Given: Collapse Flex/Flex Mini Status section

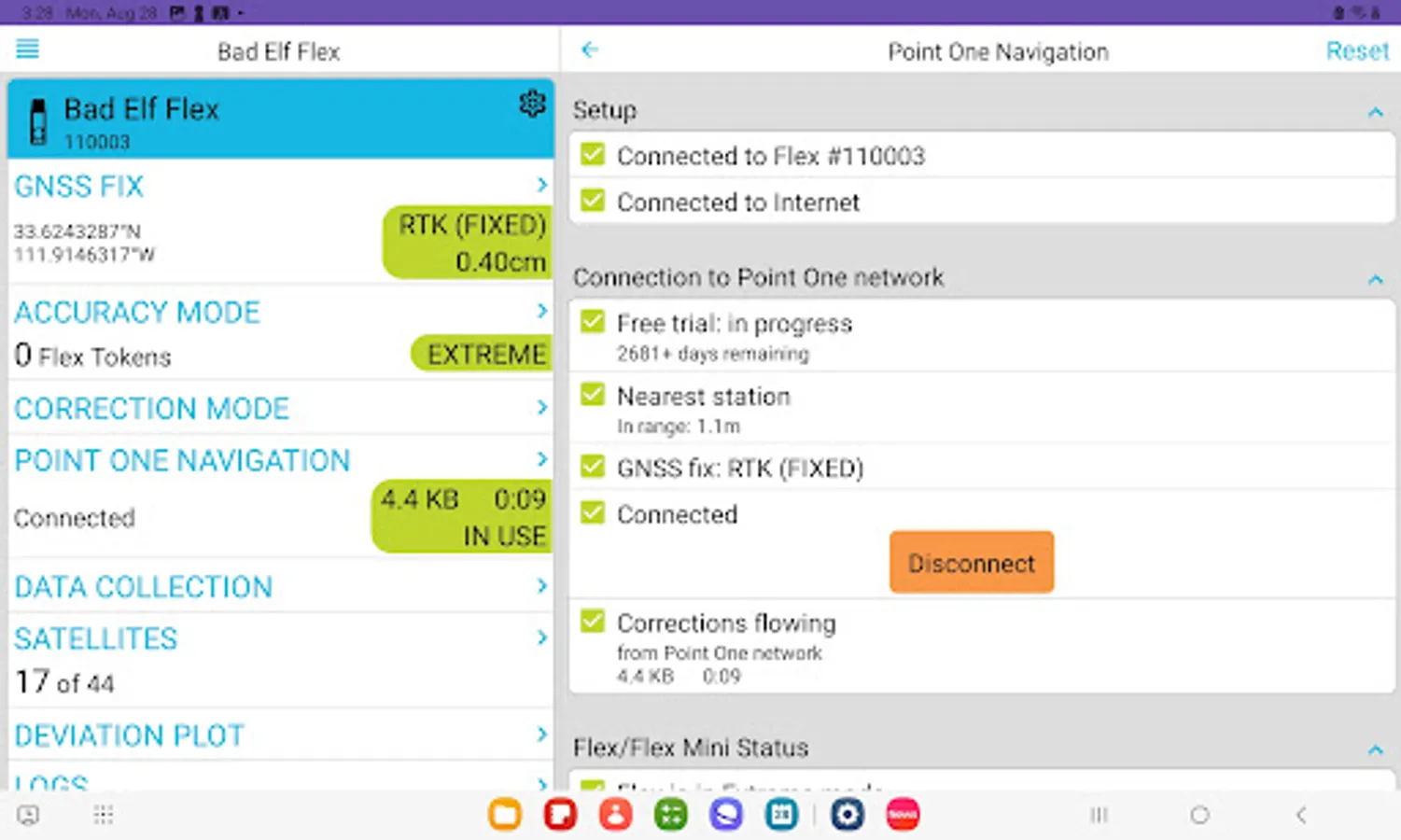Looking at the screenshot, I should (1375, 749).
